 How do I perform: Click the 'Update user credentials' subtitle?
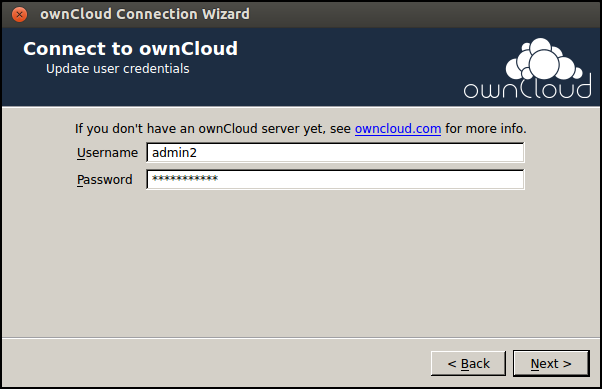pyautogui.click(x=117, y=69)
